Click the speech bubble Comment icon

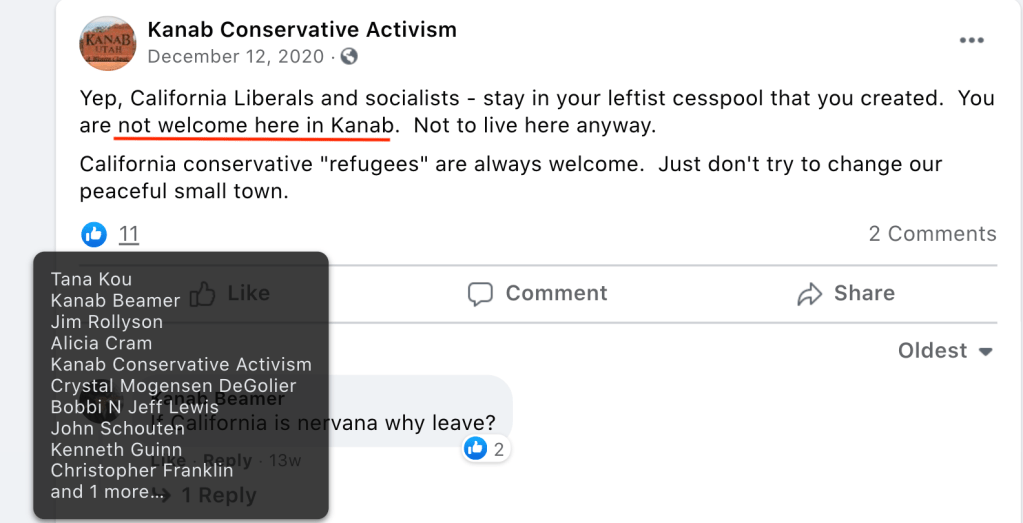click(481, 294)
